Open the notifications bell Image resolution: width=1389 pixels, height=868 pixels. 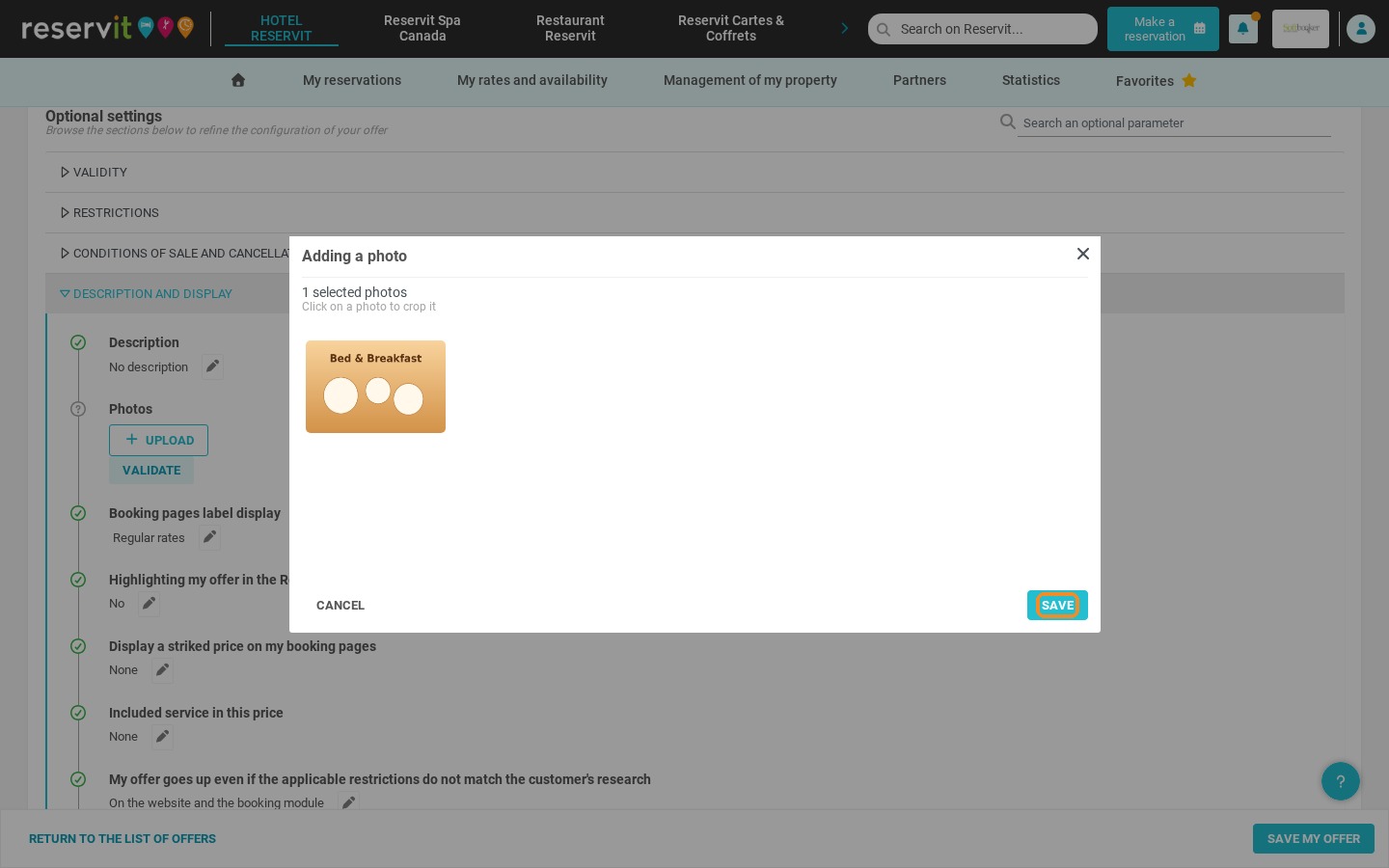click(x=1242, y=29)
